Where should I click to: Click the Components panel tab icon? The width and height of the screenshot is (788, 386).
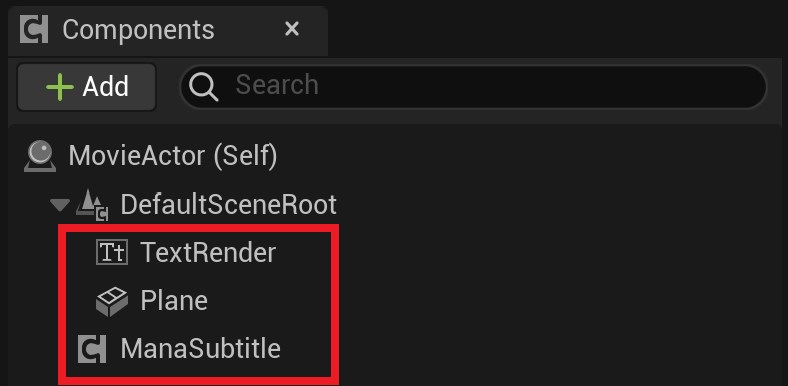point(34,29)
